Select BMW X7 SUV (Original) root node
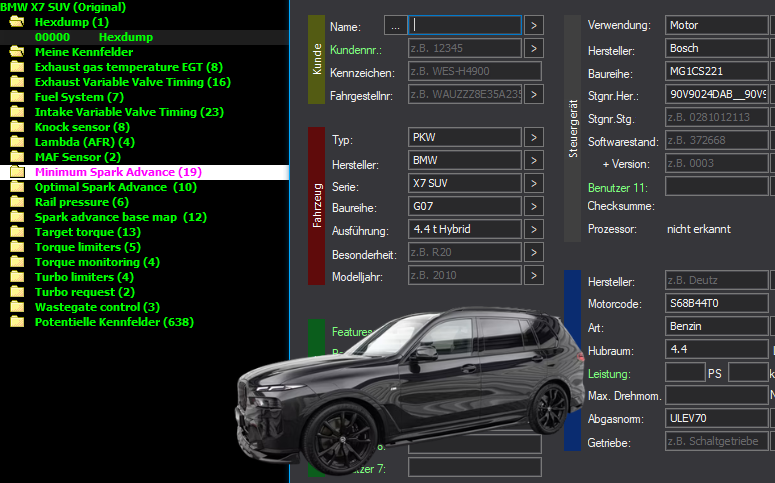Screen dimensions: 775x483 (63, 7)
